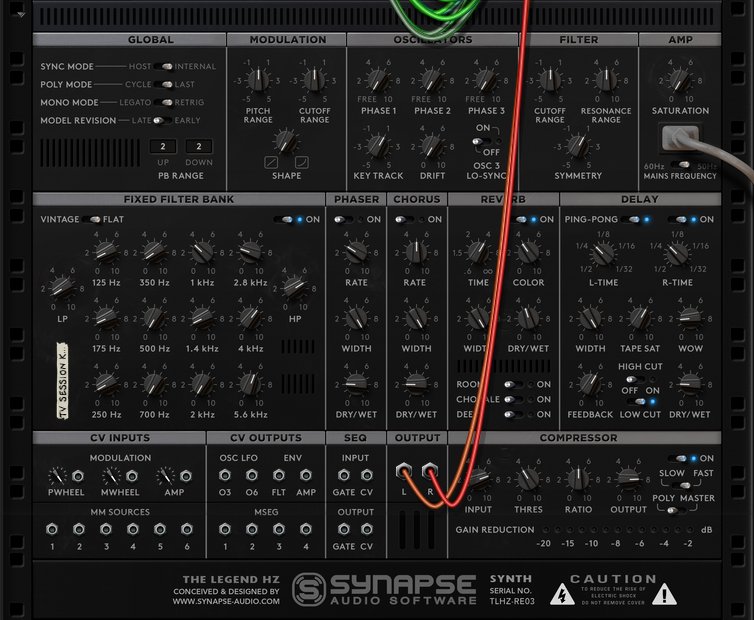The image size is (754, 620).
Task: Click the PB Range Up value field
Action: (x=163, y=147)
